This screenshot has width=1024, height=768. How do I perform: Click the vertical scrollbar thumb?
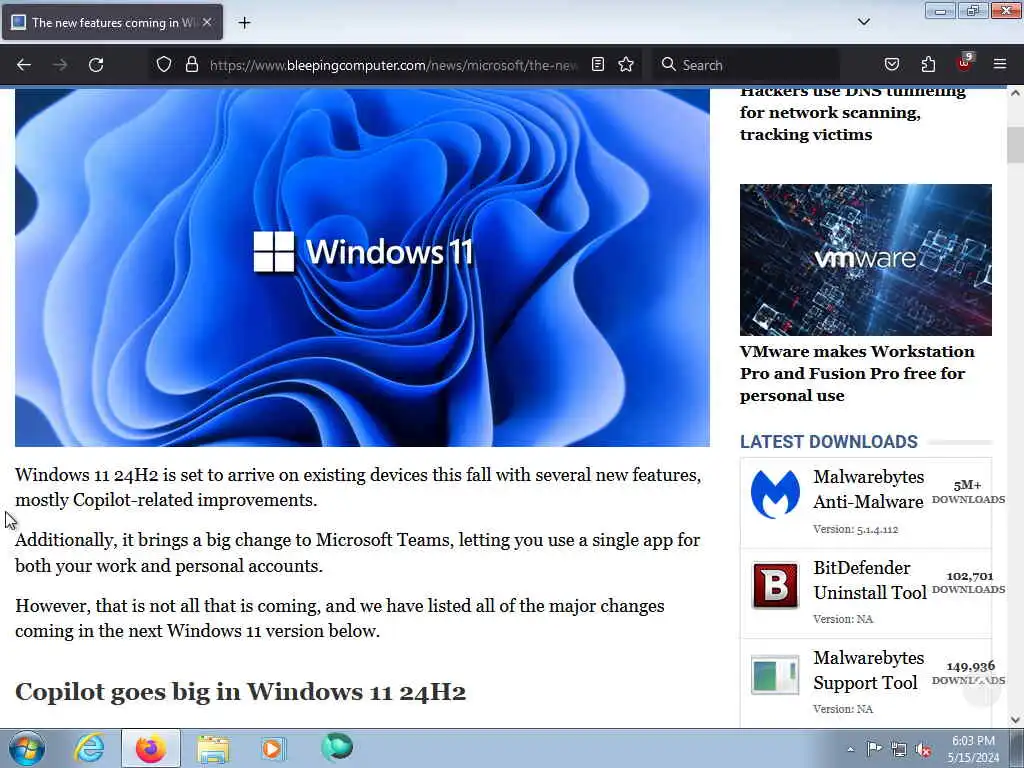[1016, 145]
